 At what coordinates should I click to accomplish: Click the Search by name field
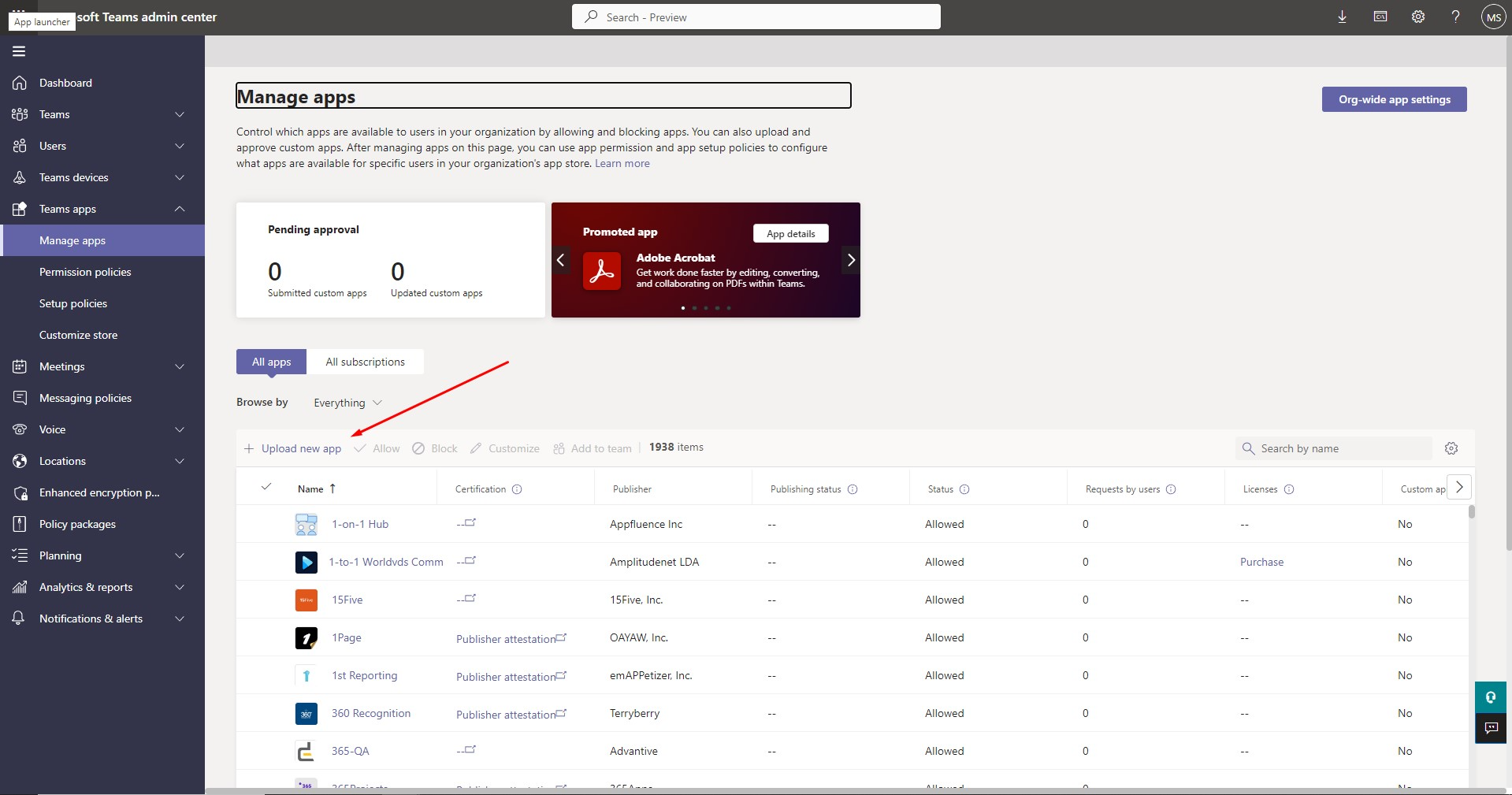pyautogui.click(x=1333, y=448)
